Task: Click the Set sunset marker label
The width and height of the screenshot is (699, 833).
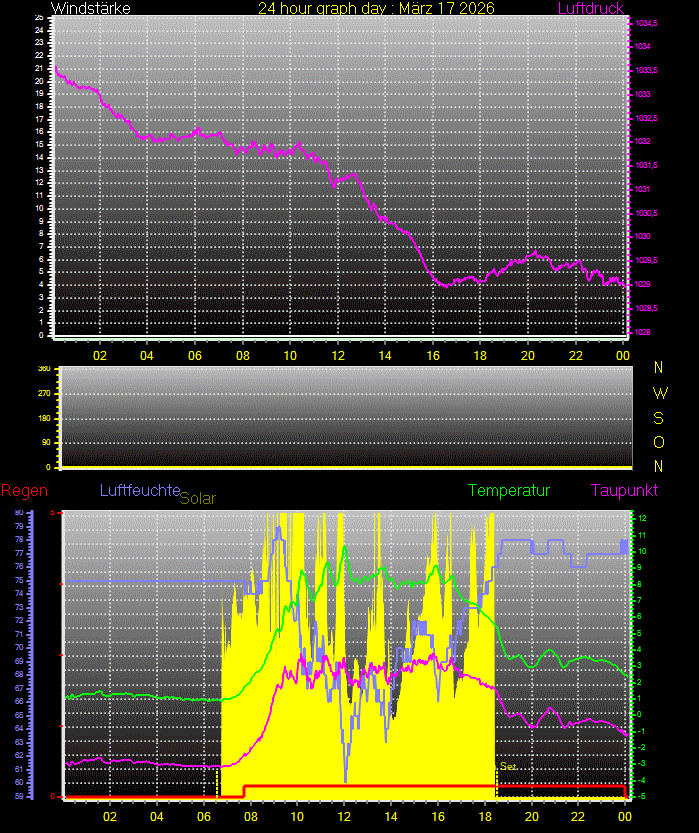Action: 508,767
